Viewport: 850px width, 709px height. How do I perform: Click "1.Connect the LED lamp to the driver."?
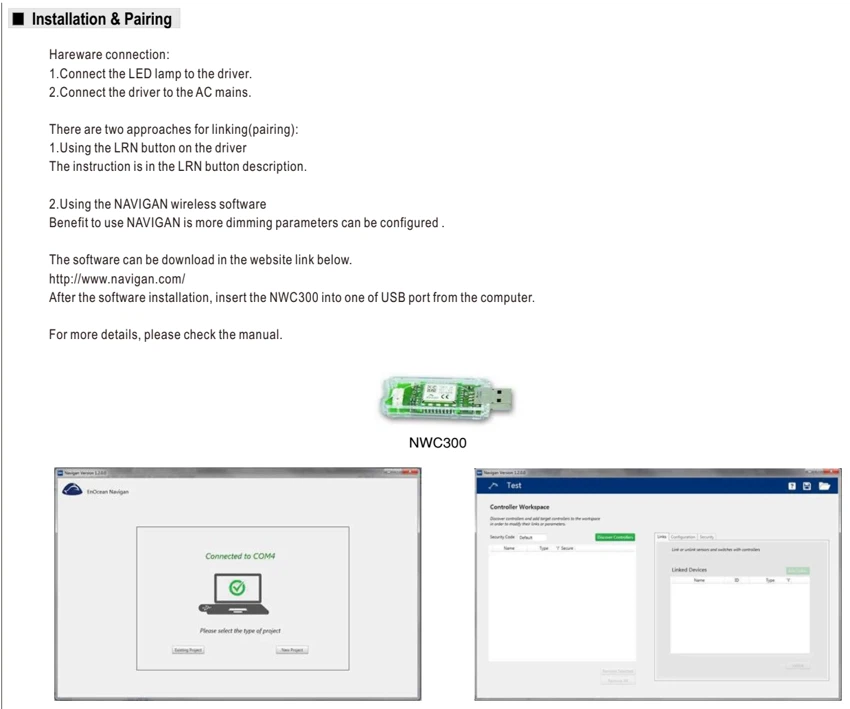coord(150,74)
